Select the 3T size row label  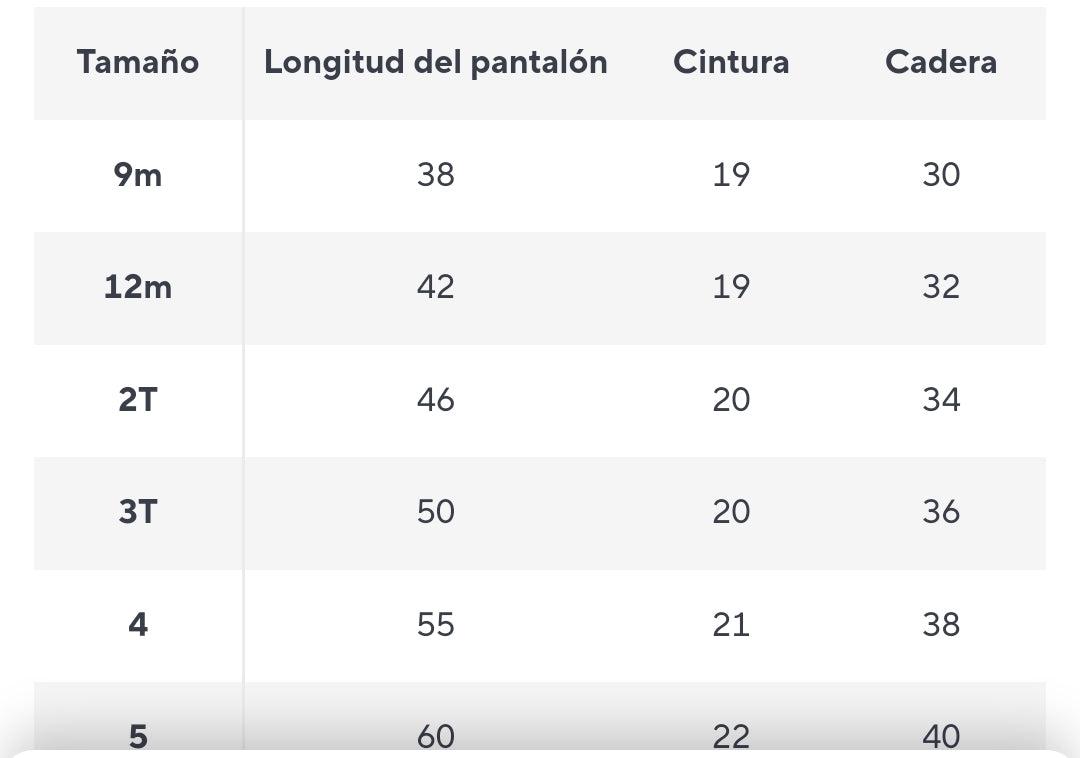click(138, 512)
